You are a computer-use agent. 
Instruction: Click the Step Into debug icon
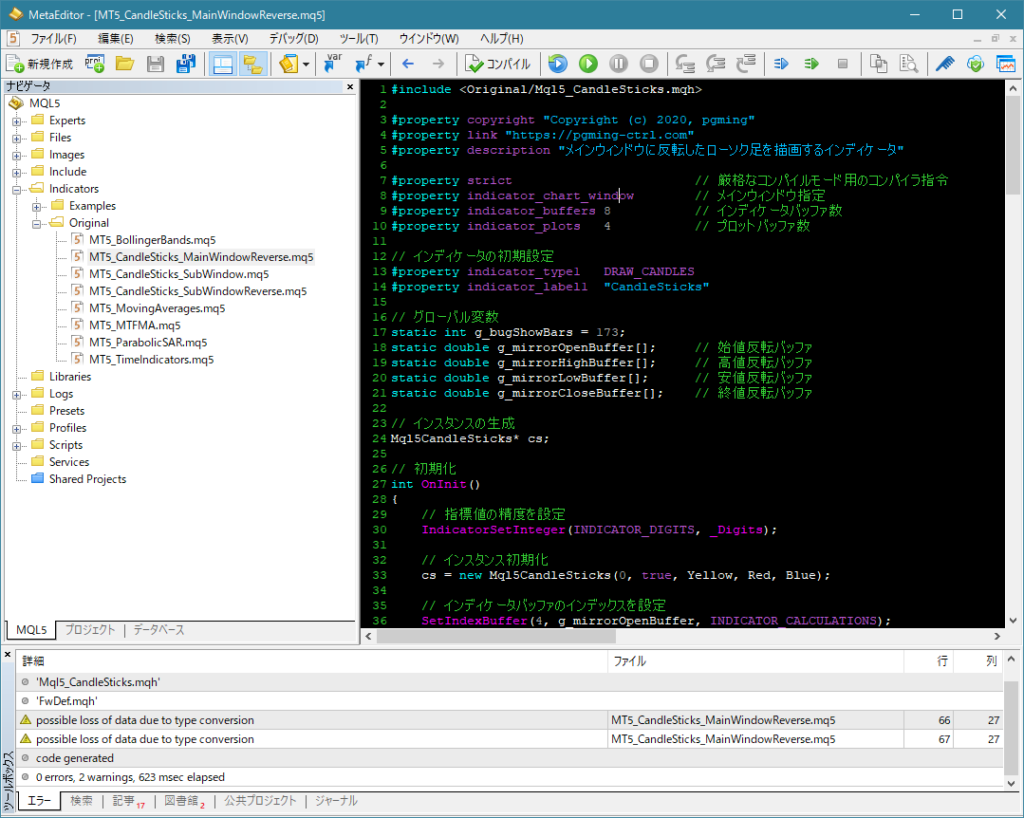tap(686, 63)
